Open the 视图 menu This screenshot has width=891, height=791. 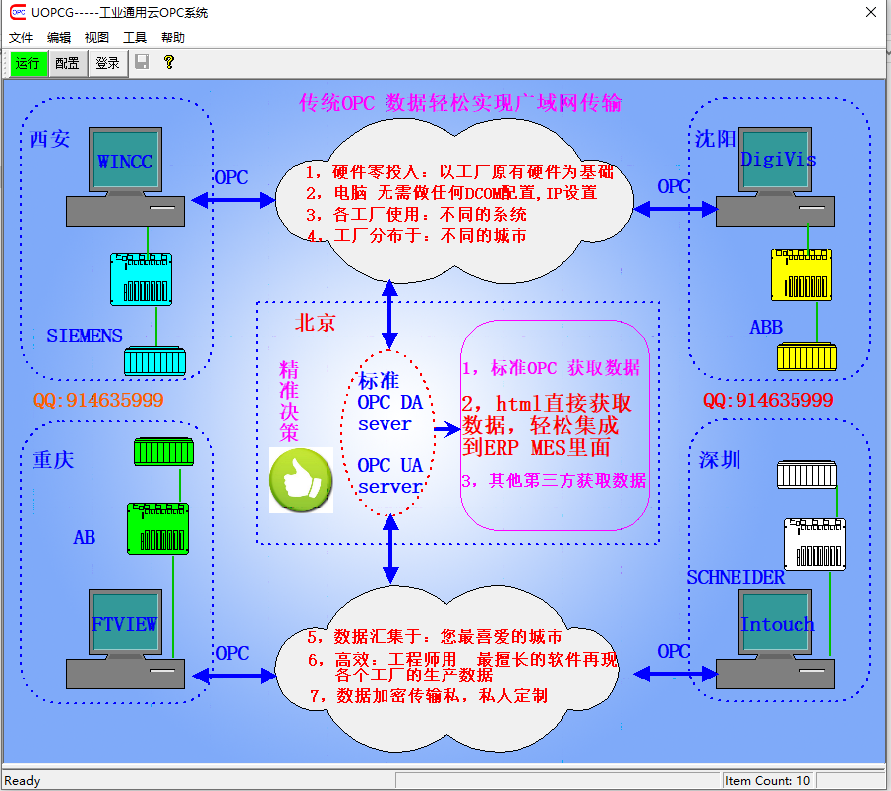click(x=97, y=38)
